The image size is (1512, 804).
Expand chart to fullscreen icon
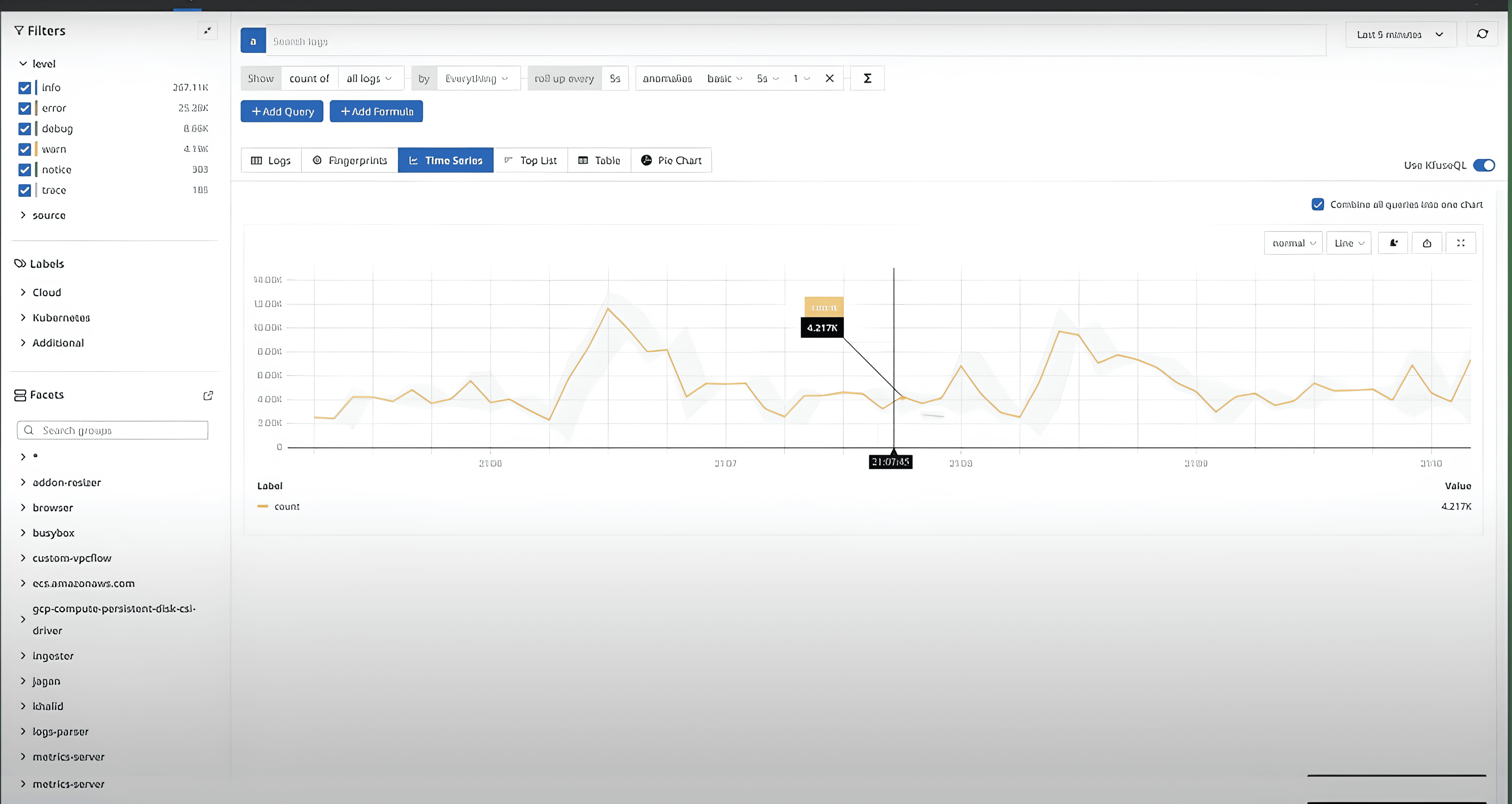pos(1460,243)
